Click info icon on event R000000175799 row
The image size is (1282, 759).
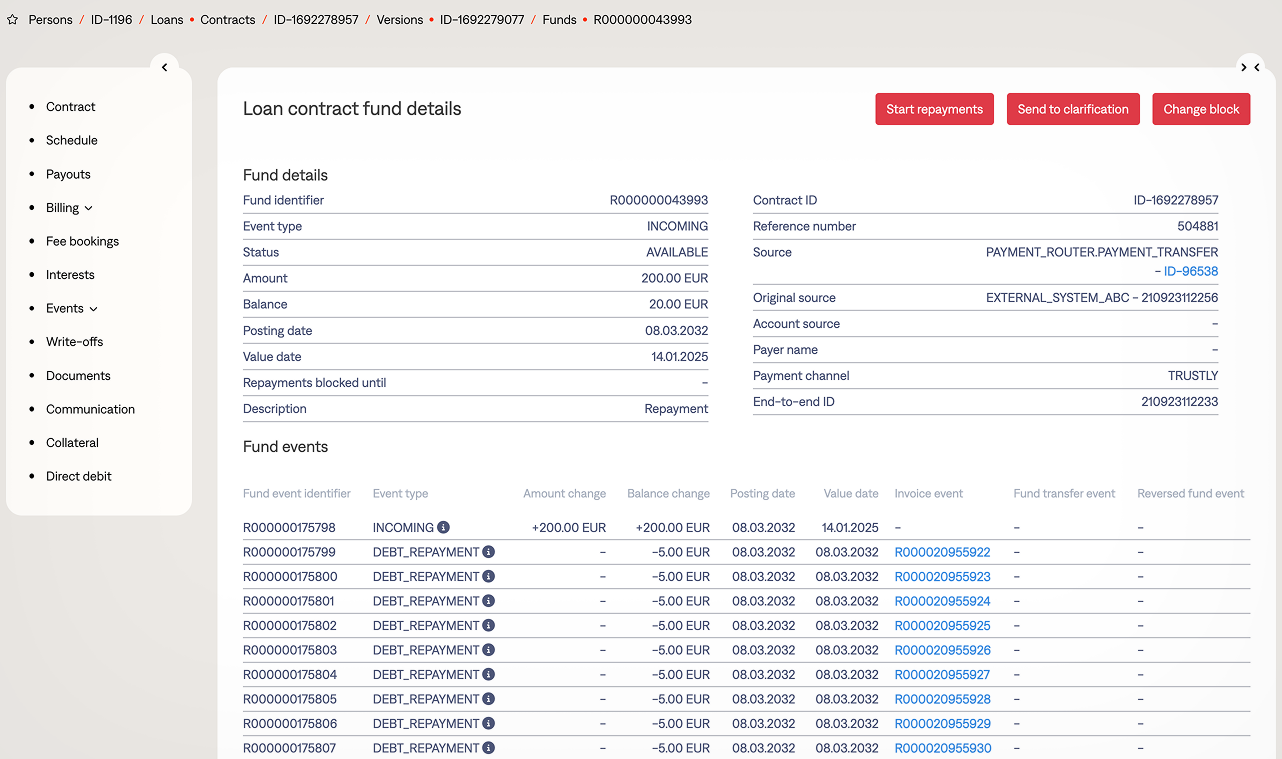[x=489, y=552]
